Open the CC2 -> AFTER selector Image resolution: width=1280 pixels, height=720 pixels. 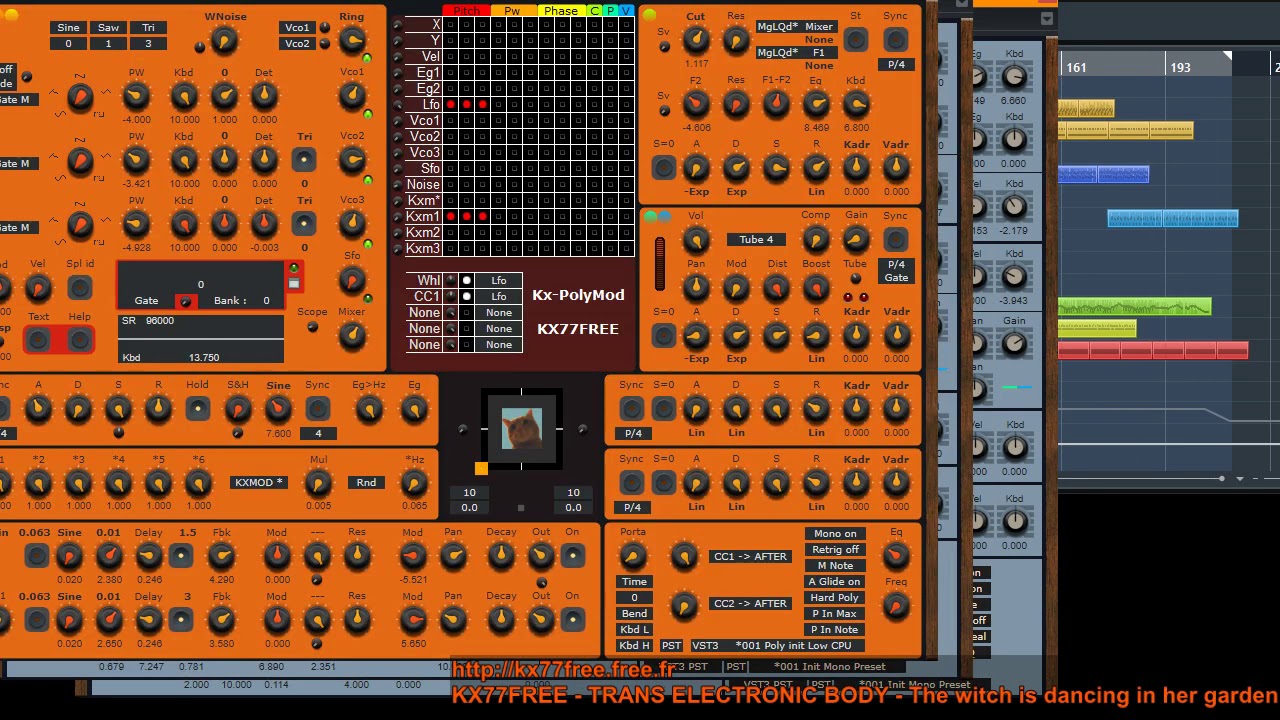click(x=750, y=603)
